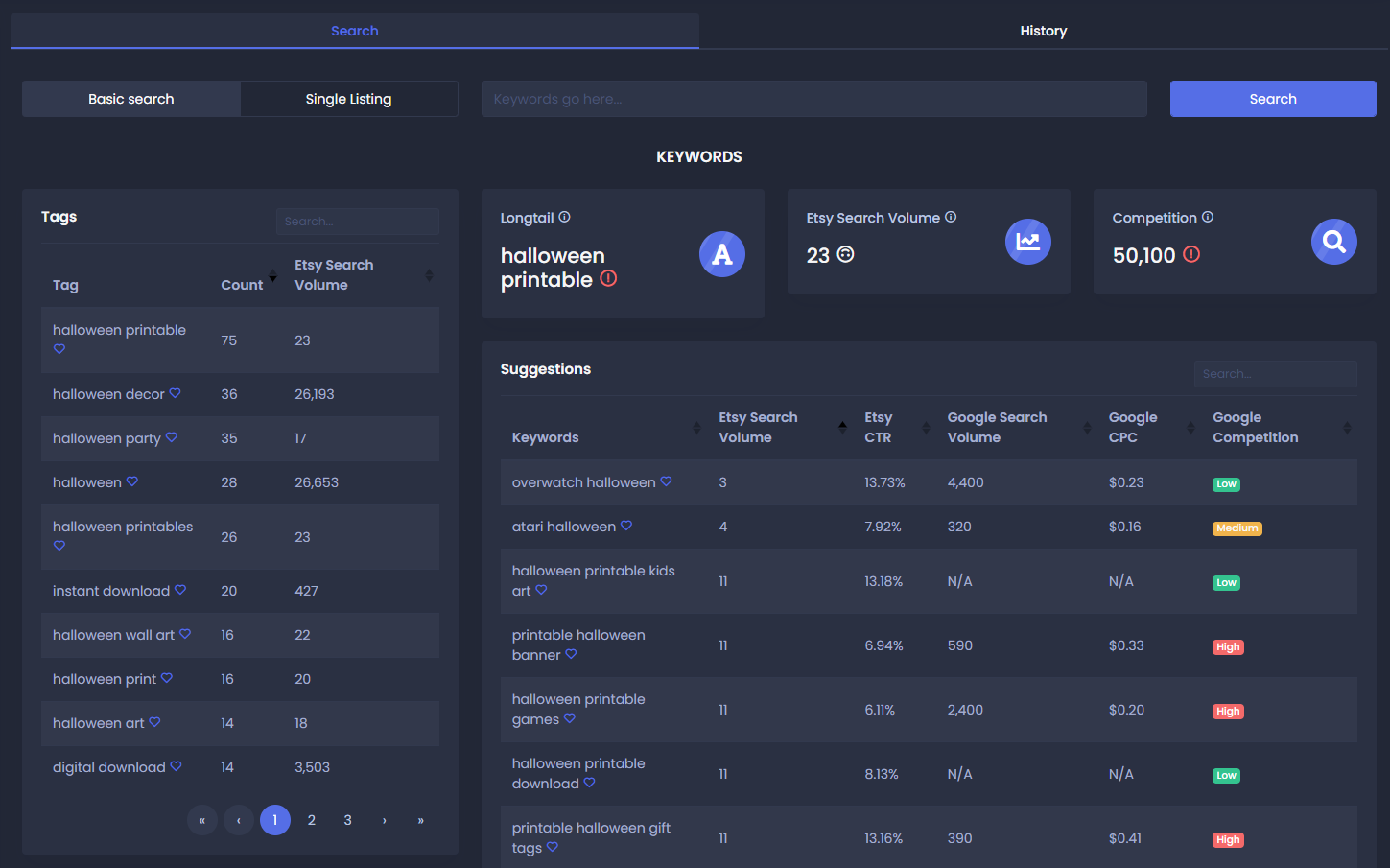Screen dimensions: 1390x868
Task: Click the Low badge for overwatch halloween
Action: 1226,484
